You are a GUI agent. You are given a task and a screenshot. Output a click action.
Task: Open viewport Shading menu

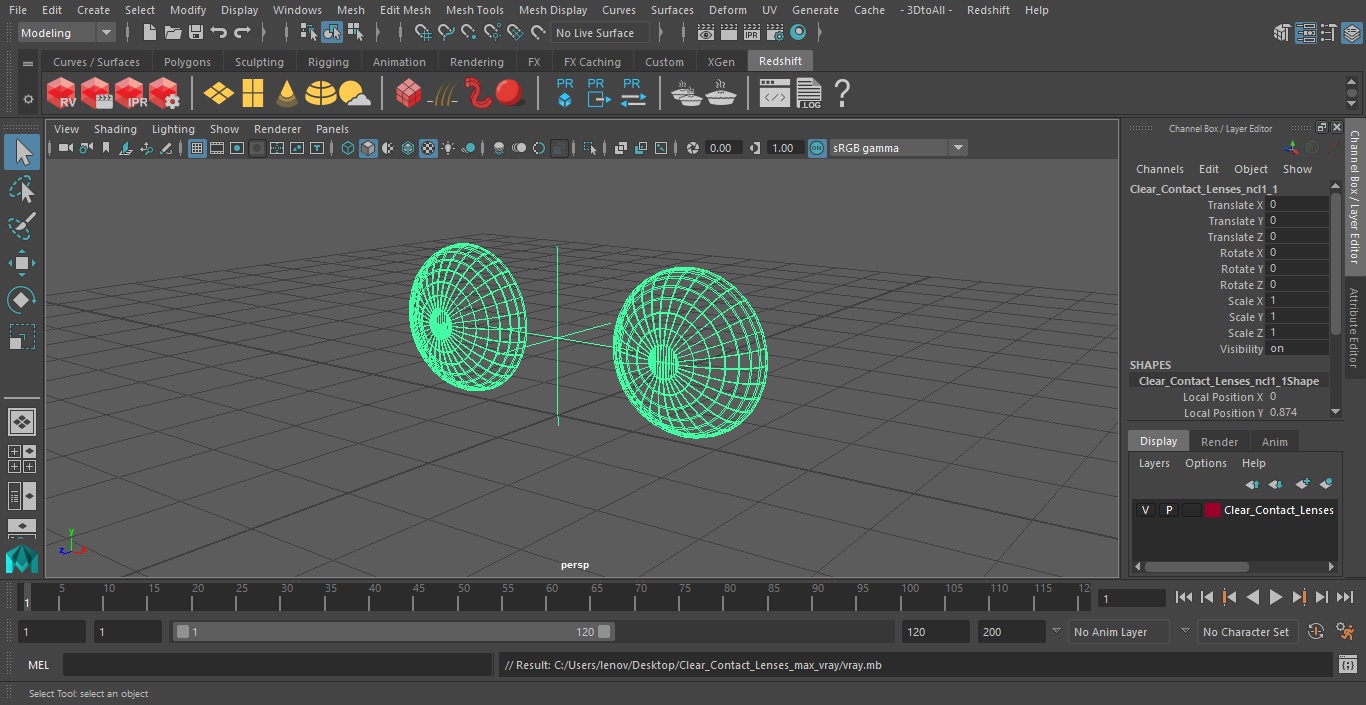click(115, 129)
